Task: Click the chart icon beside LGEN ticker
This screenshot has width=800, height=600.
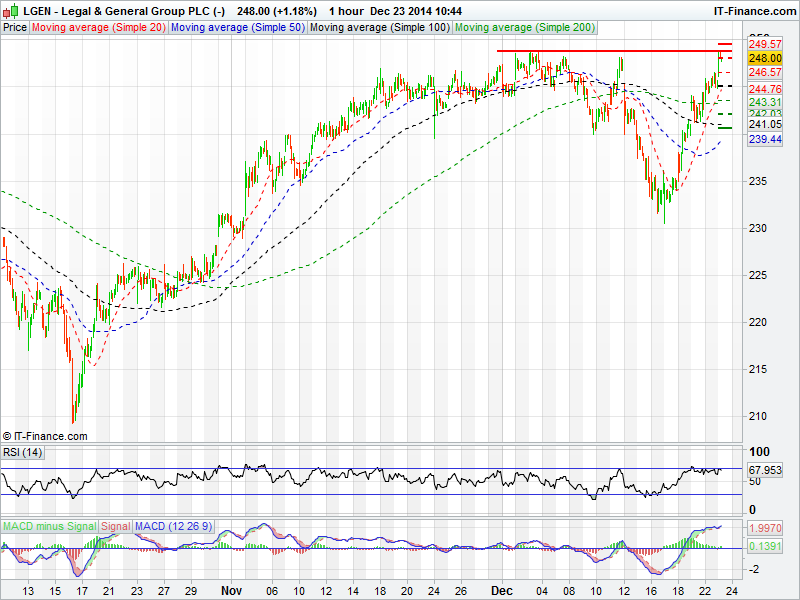Action: pyautogui.click(x=10, y=10)
